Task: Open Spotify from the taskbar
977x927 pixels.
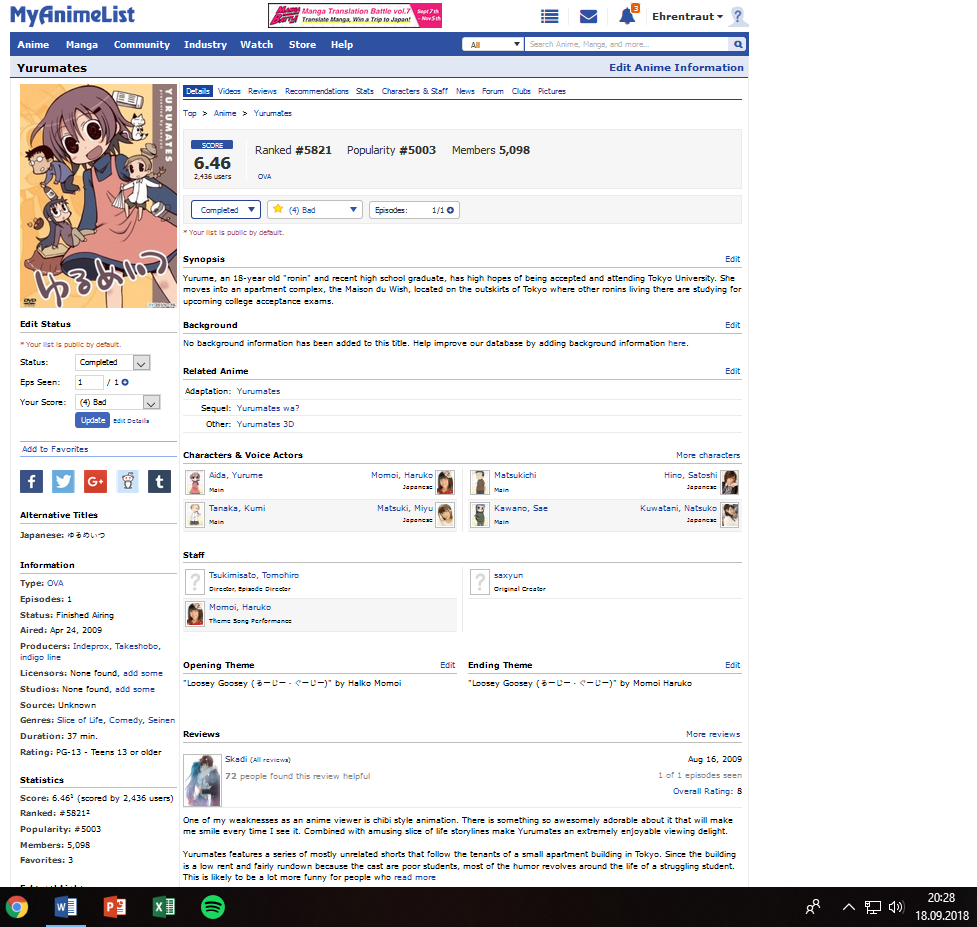Action: click(212, 907)
